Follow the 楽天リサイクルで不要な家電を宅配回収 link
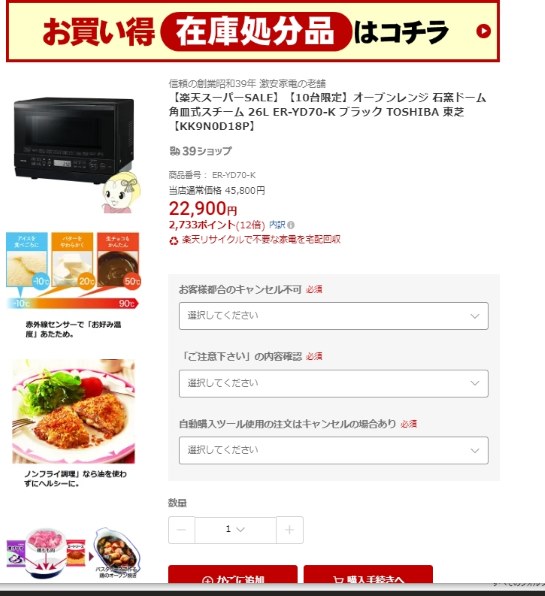The image size is (545, 596). coord(261,239)
